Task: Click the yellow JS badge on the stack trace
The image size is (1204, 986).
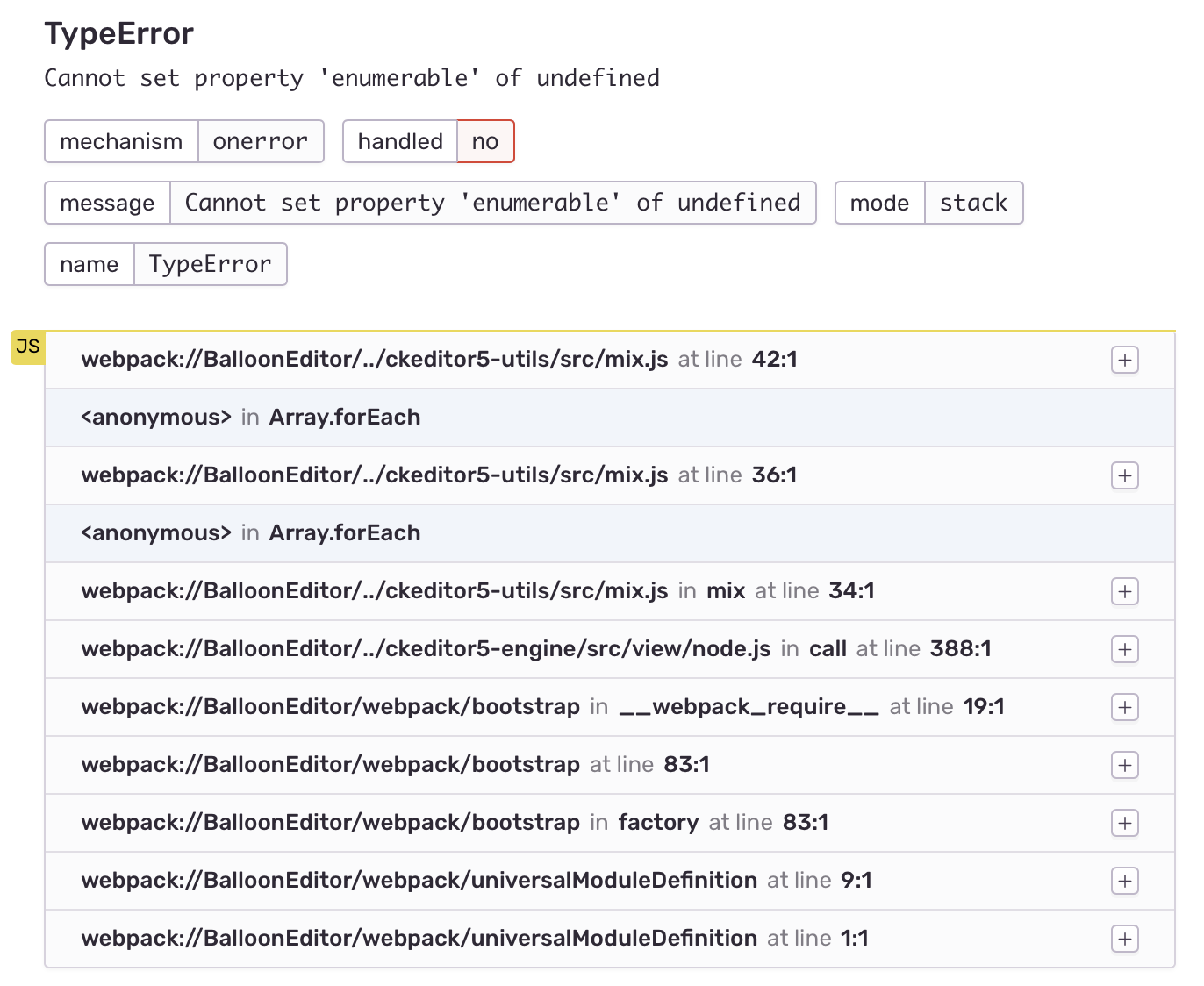Action: coord(27,346)
